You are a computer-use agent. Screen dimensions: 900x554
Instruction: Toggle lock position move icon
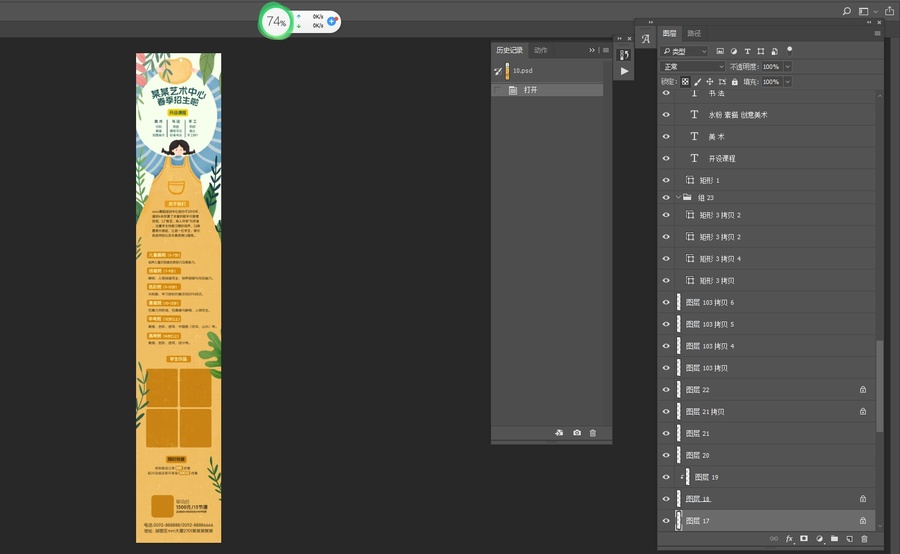[x=709, y=82]
